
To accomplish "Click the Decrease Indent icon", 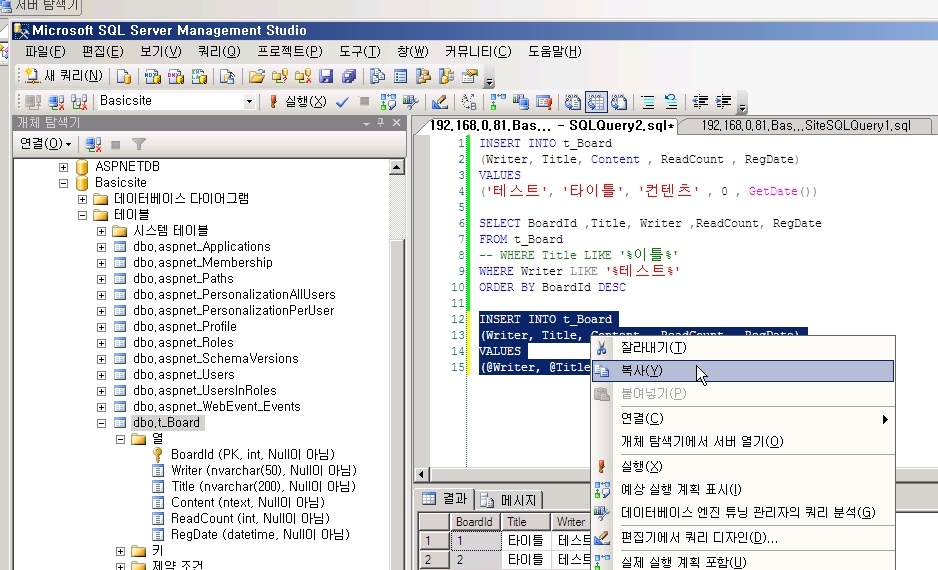I will click(701, 102).
